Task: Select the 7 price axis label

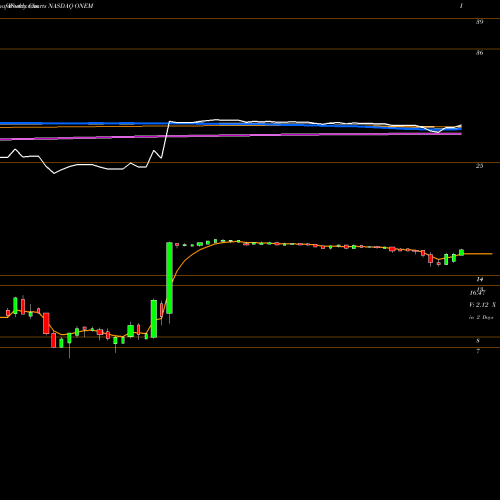Action: (478, 351)
